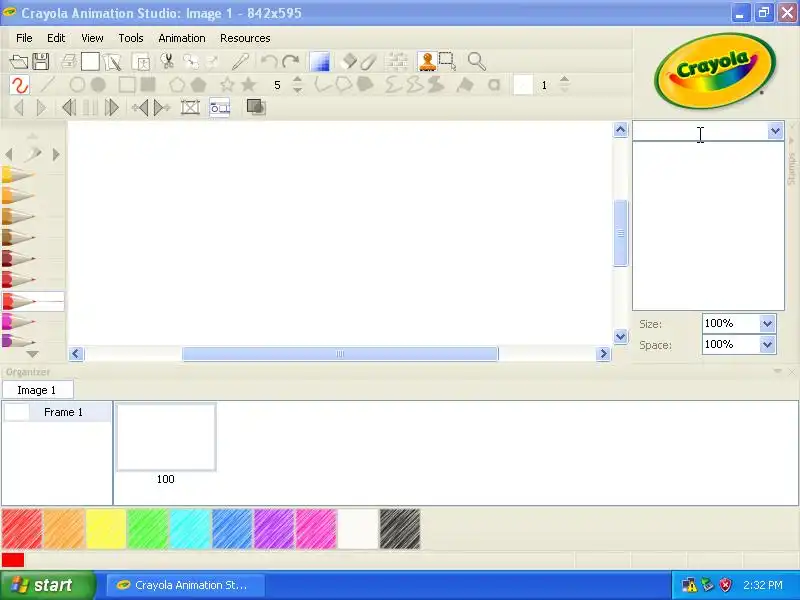800x600 pixels.
Task: Click the frame thumbnail labeled 100
Action: coord(166,437)
